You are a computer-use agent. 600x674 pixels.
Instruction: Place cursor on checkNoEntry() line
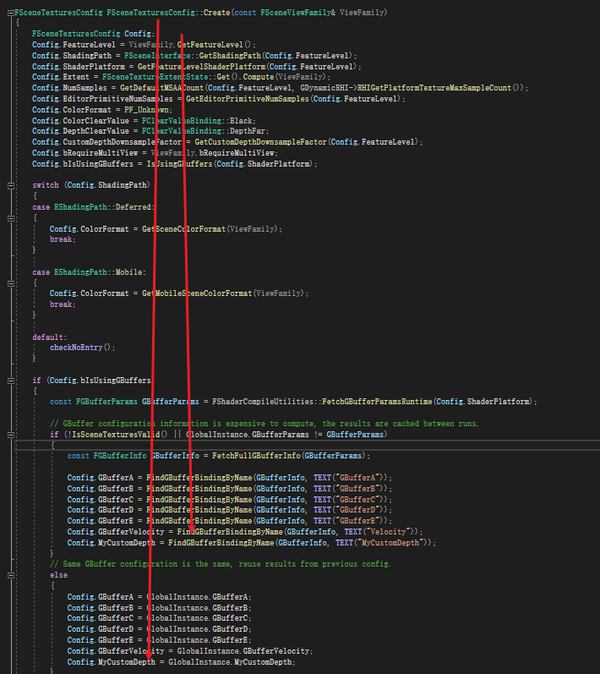83,348
